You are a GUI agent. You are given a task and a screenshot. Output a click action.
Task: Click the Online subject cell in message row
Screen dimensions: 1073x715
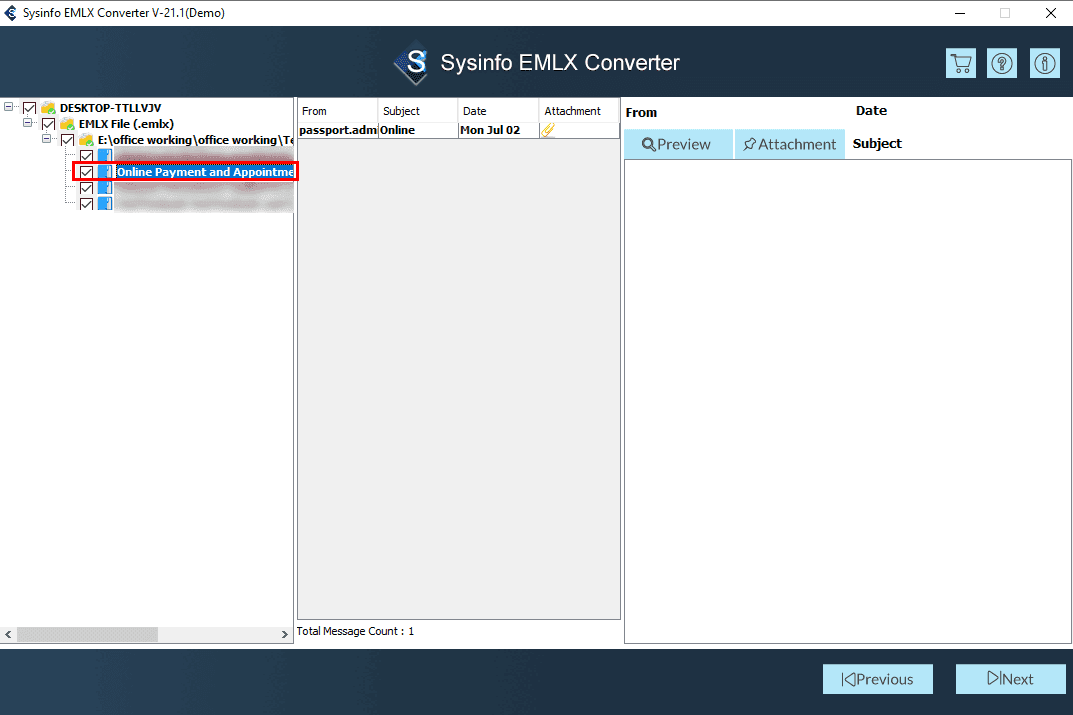[418, 130]
